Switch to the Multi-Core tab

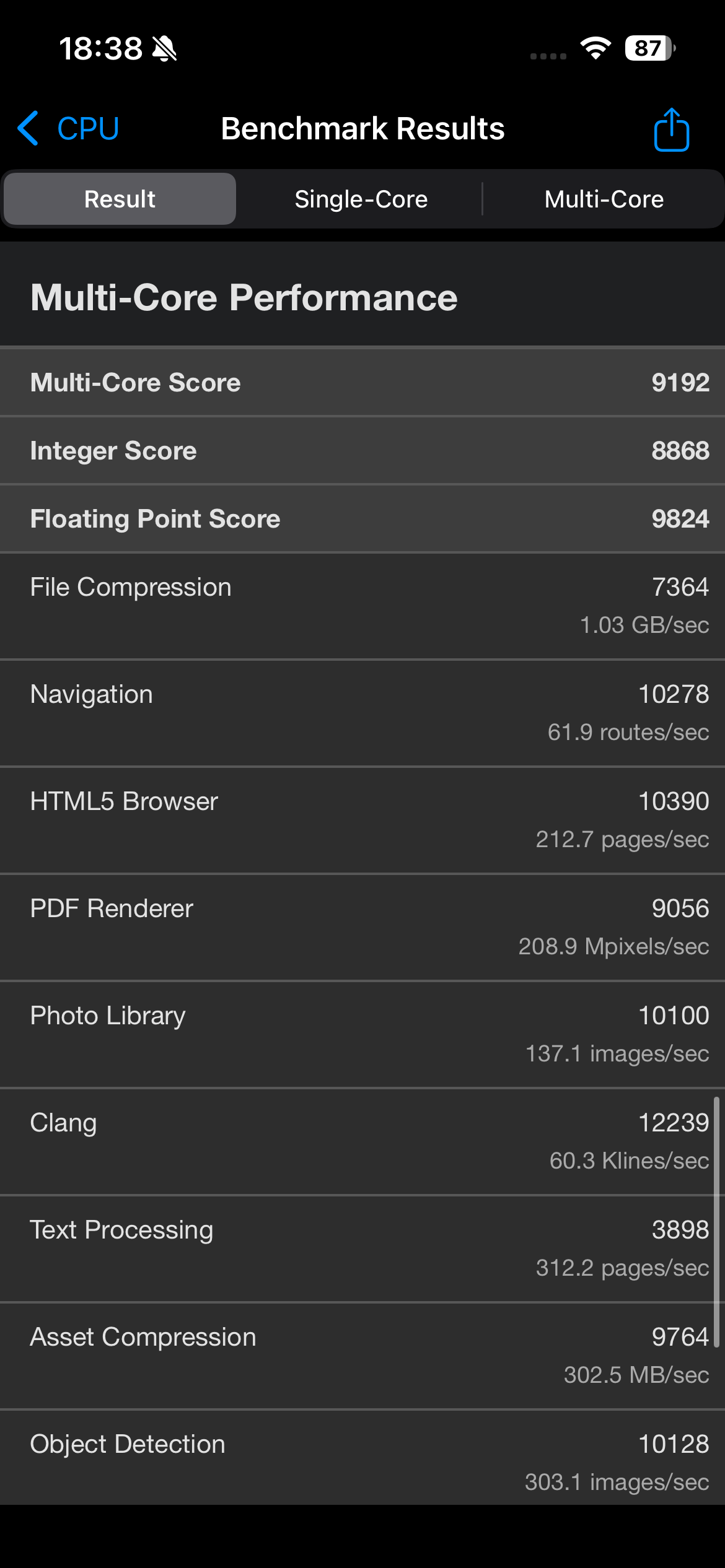(604, 199)
